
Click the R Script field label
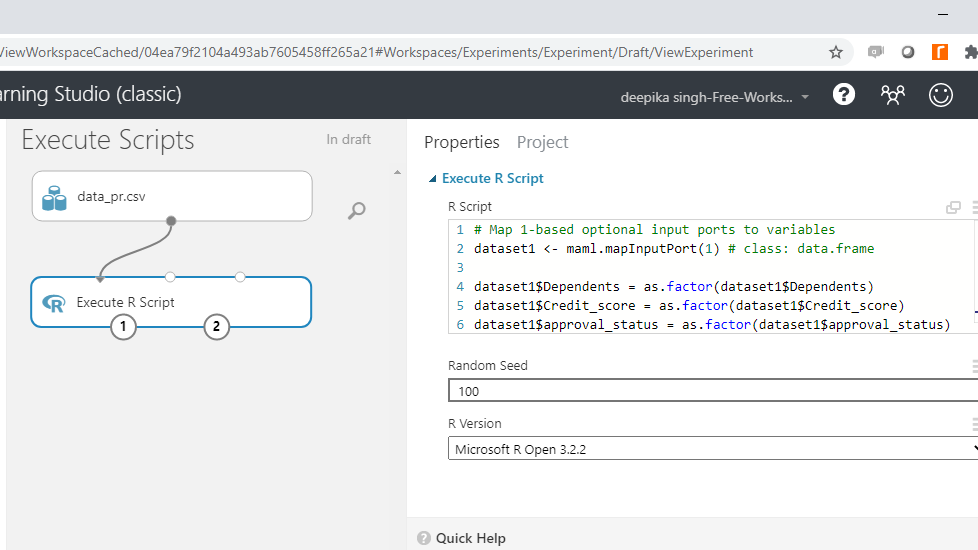470,206
